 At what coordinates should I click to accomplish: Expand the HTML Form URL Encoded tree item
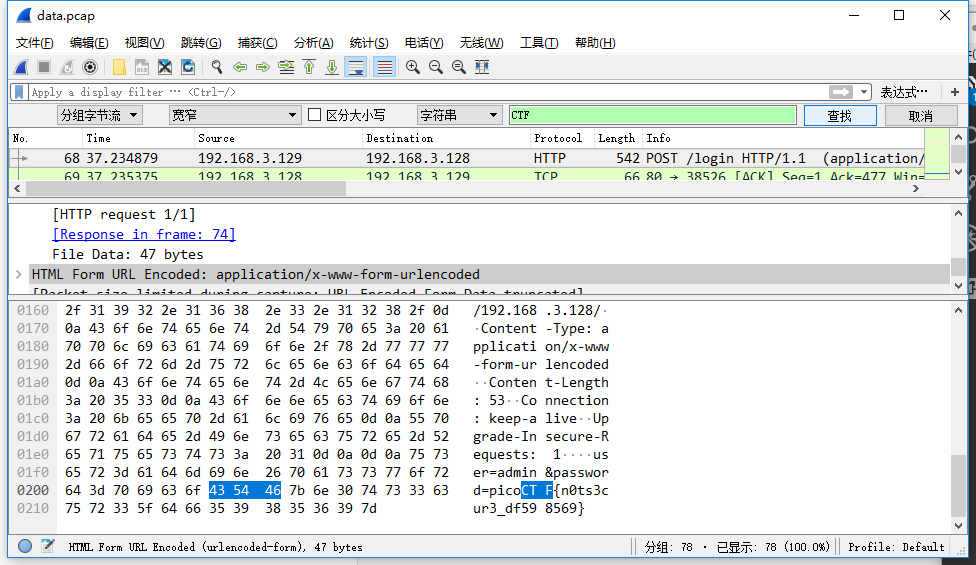click(x=19, y=274)
